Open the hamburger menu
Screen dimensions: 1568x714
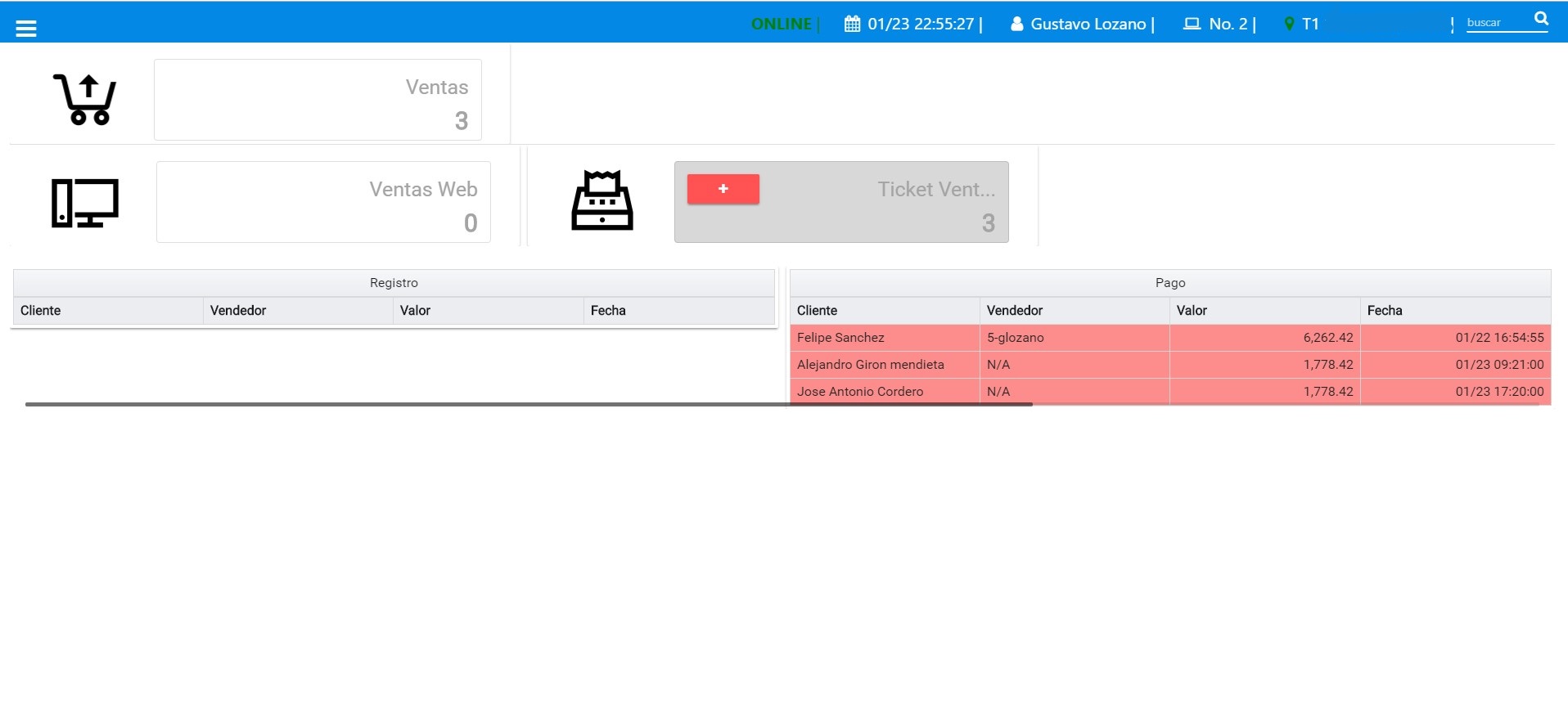(x=26, y=29)
